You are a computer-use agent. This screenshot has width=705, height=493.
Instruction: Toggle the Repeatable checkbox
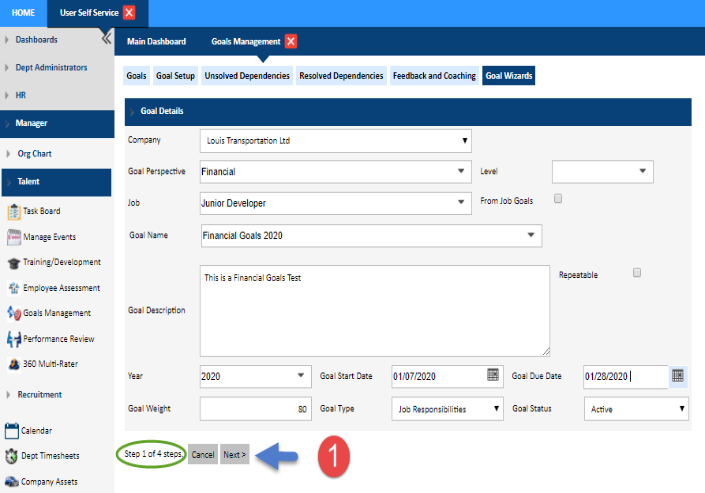637,273
